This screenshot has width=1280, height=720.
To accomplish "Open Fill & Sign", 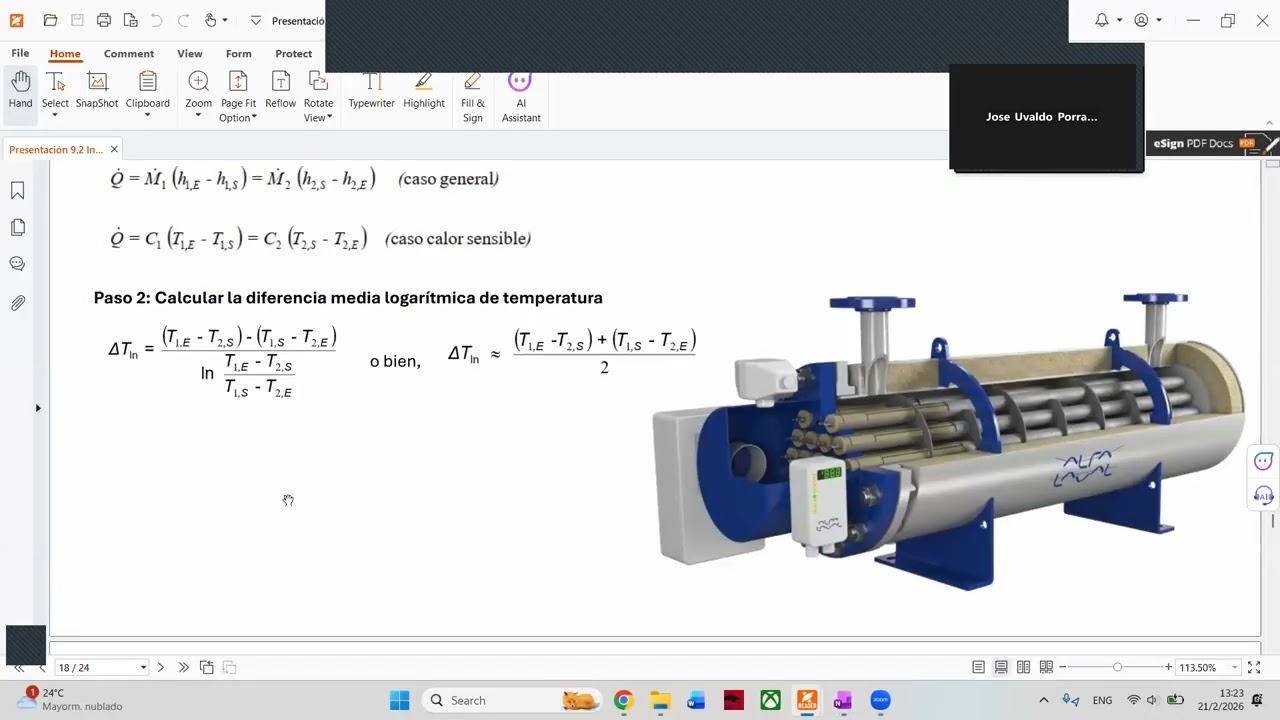I will (x=473, y=95).
